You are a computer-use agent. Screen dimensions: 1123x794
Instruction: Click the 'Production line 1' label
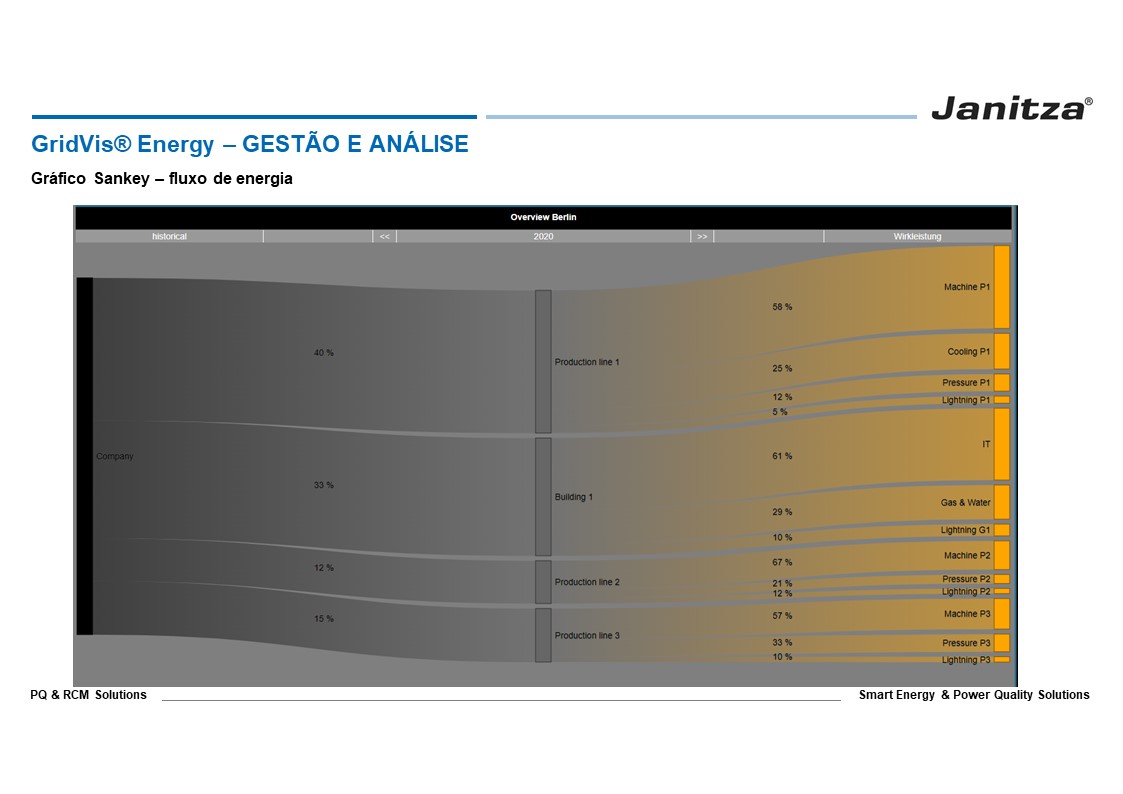coord(587,362)
